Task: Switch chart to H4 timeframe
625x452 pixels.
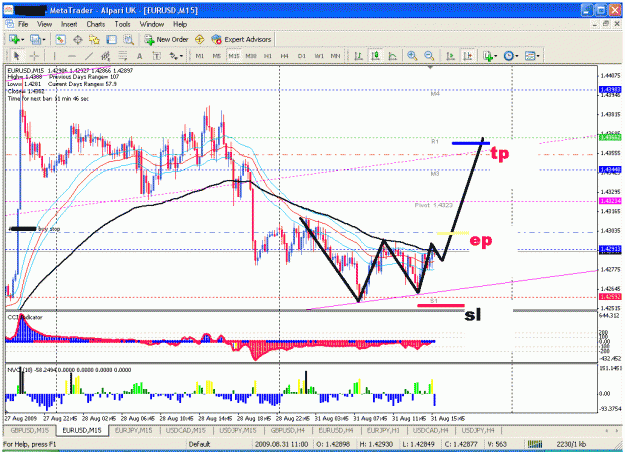Action: click(x=284, y=56)
